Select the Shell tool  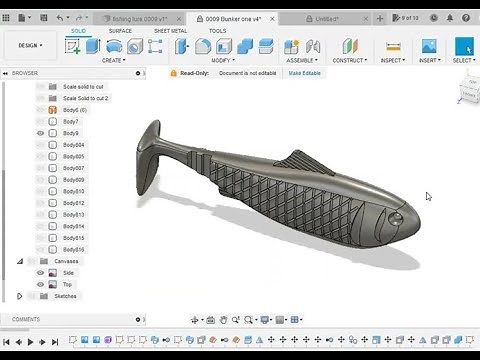224,46
